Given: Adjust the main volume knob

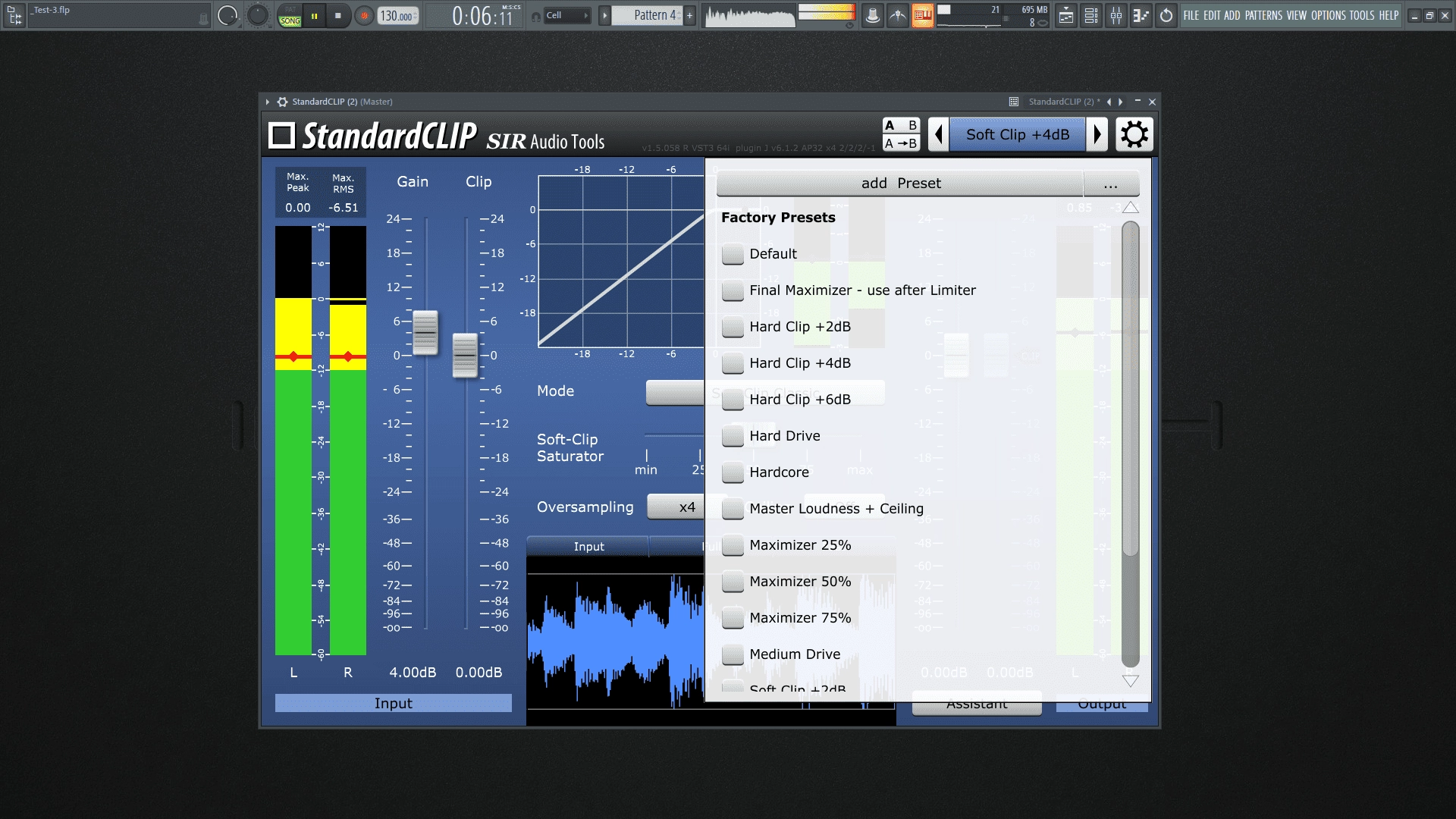Looking at the screenshot, I should (227, 15).
